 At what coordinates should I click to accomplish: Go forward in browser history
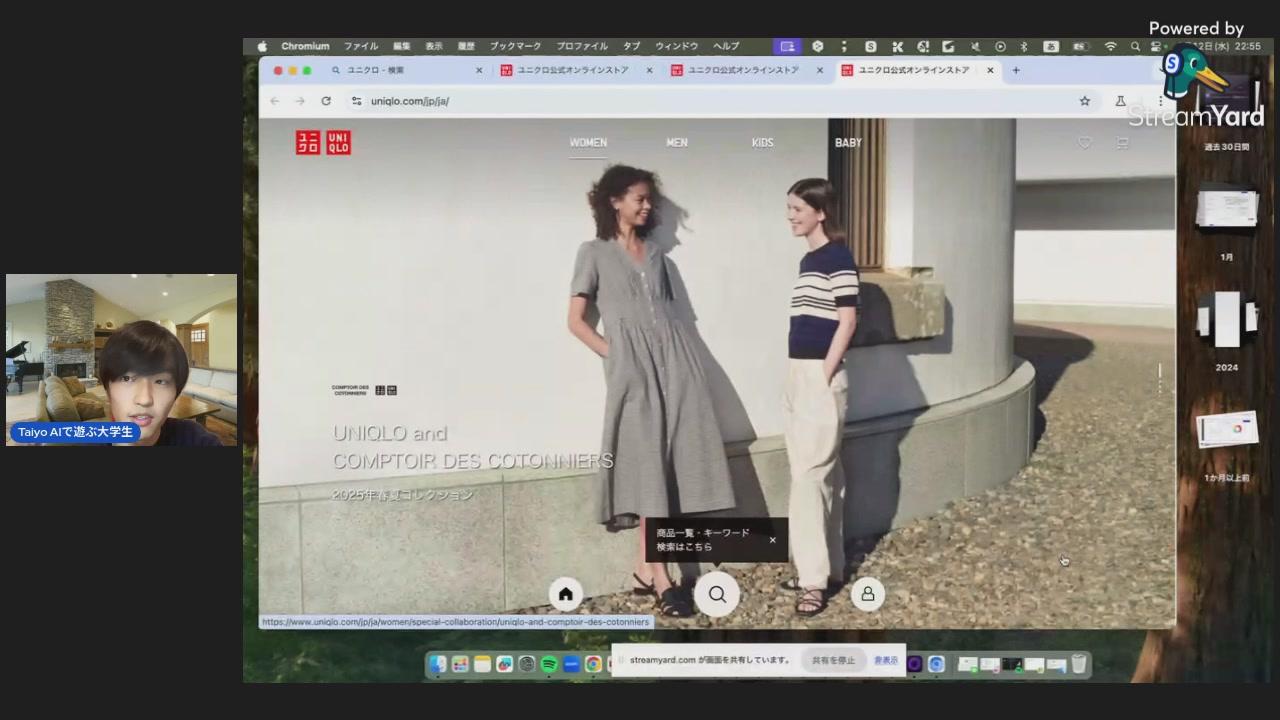[x=299, y=101]
